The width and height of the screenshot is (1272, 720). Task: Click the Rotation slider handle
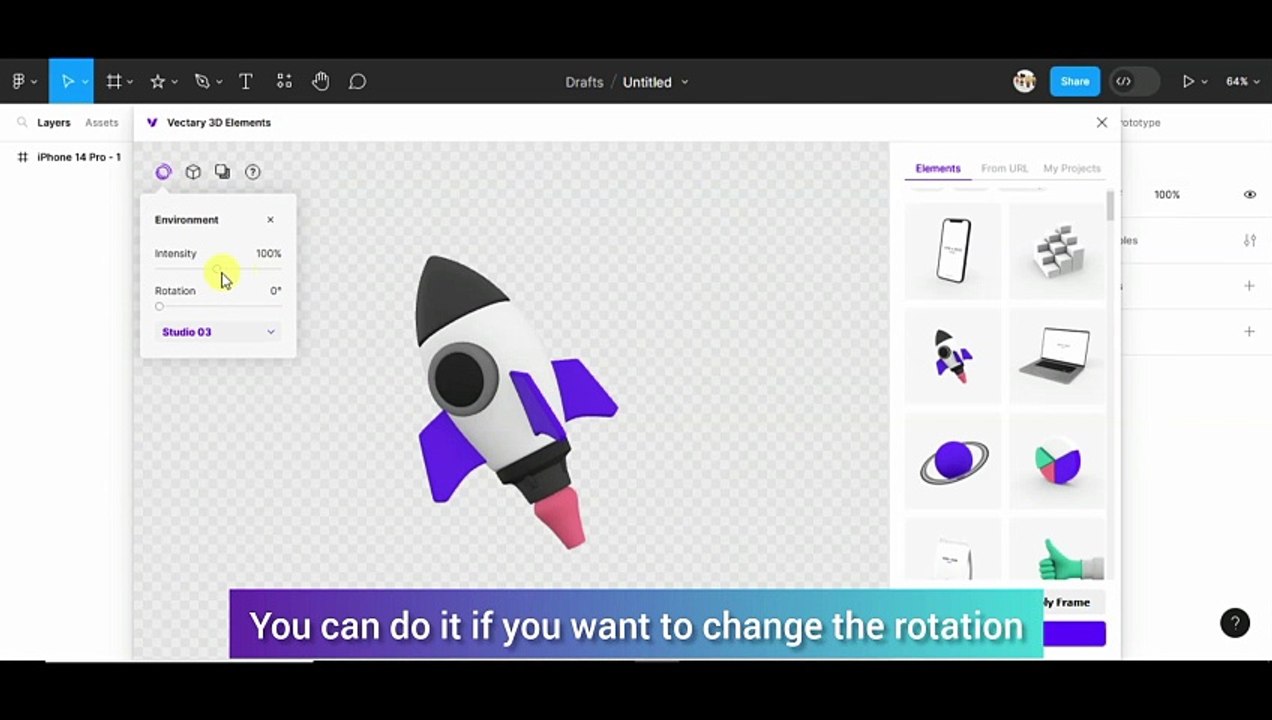coord(159,306)
